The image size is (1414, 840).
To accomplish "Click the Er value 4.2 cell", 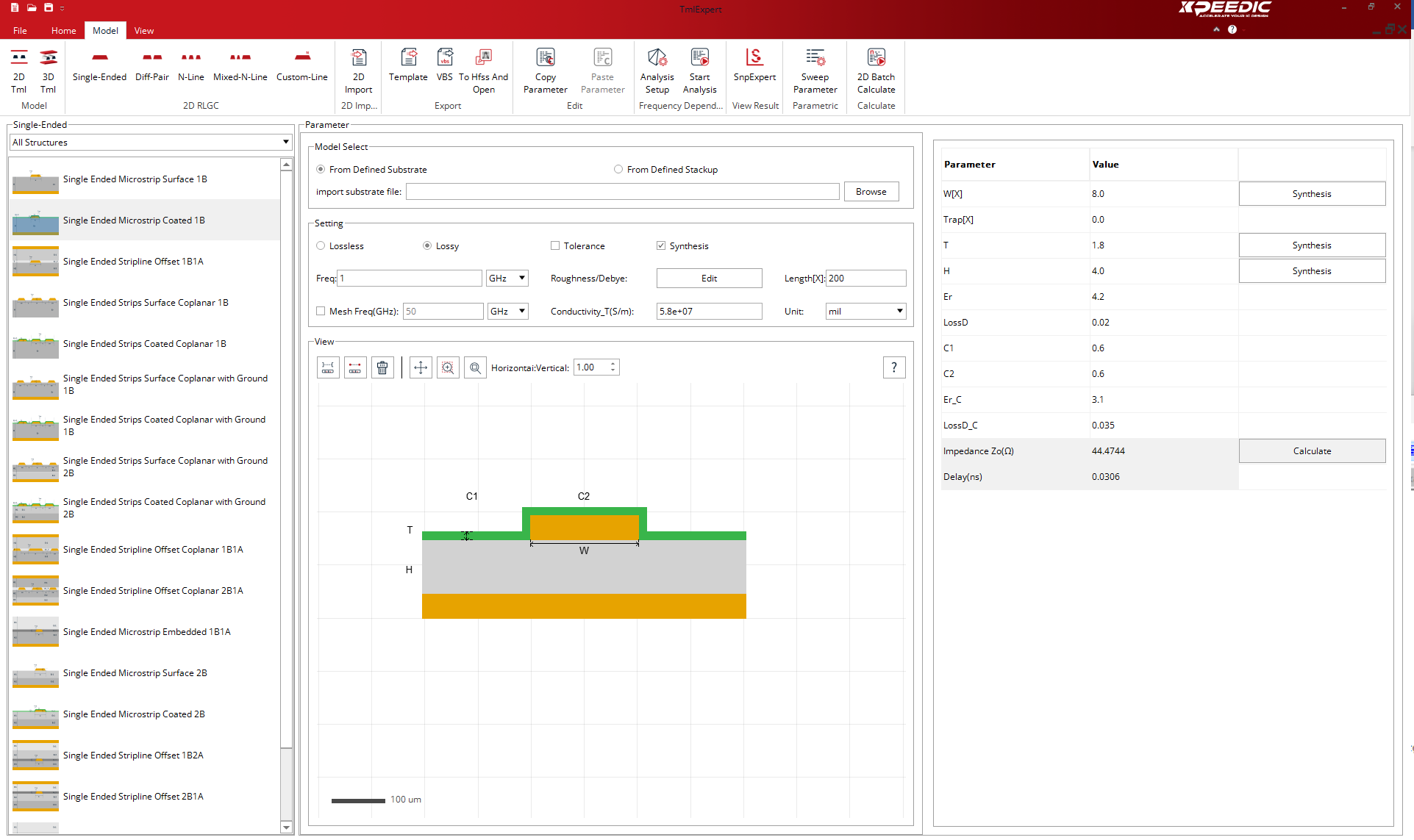I will 1164,297.
